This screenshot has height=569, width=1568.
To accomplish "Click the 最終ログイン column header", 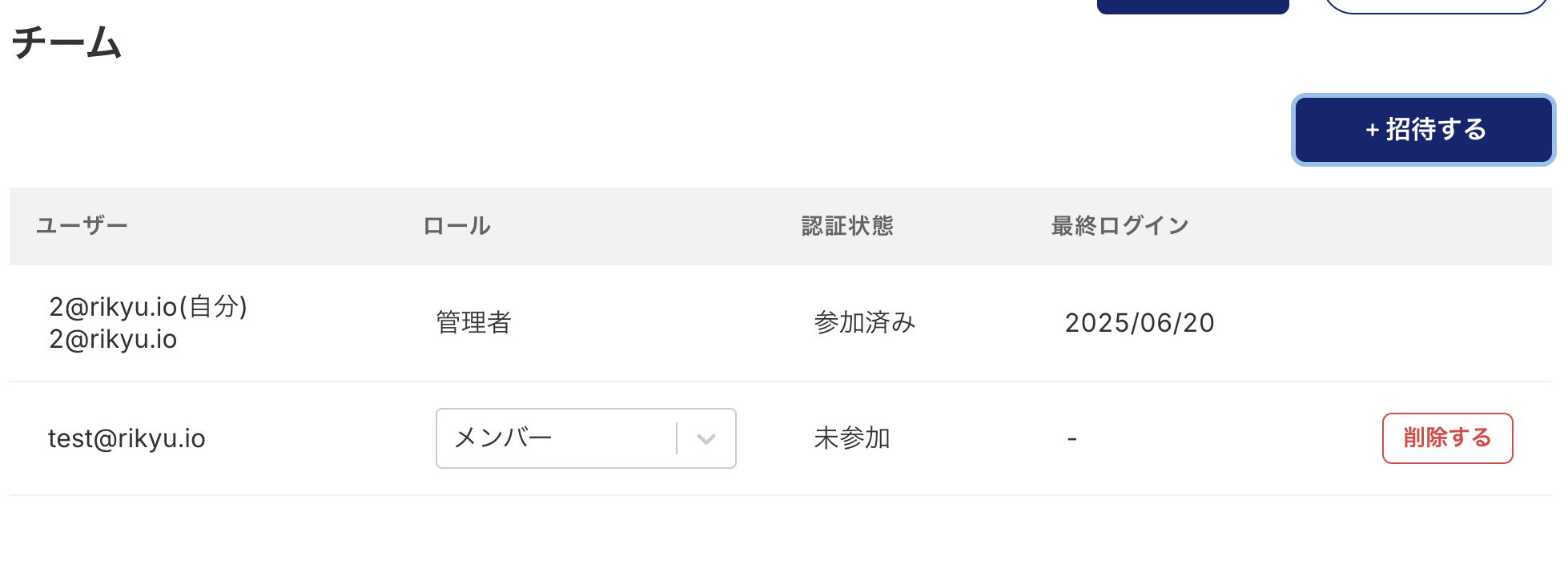I will [x=1120, y=226].
